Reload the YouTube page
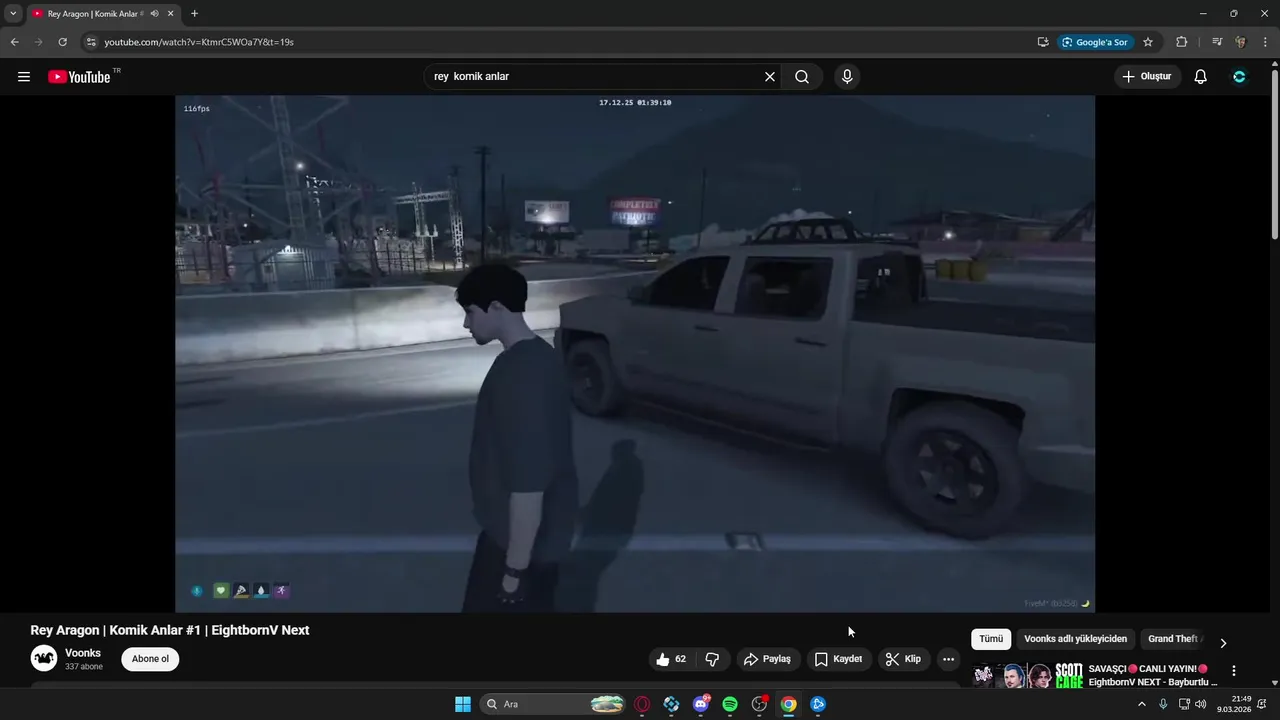The height and width of the screenshot is (720, 1280). 62,42
